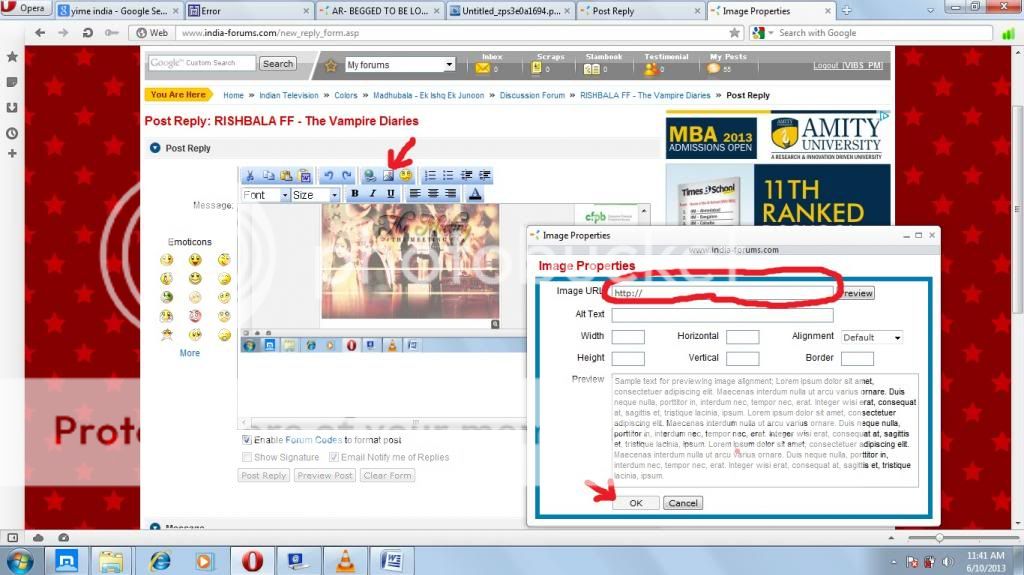Open the My forums dropdown
The height and width of the screenshot is (575, 1024).
[x=400, y=65]
